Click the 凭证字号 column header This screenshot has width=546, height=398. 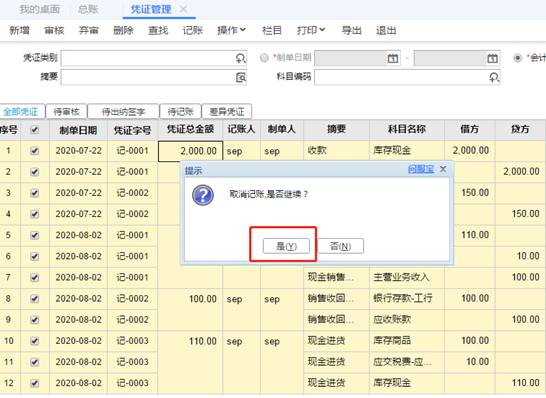(x=133, y=130)
